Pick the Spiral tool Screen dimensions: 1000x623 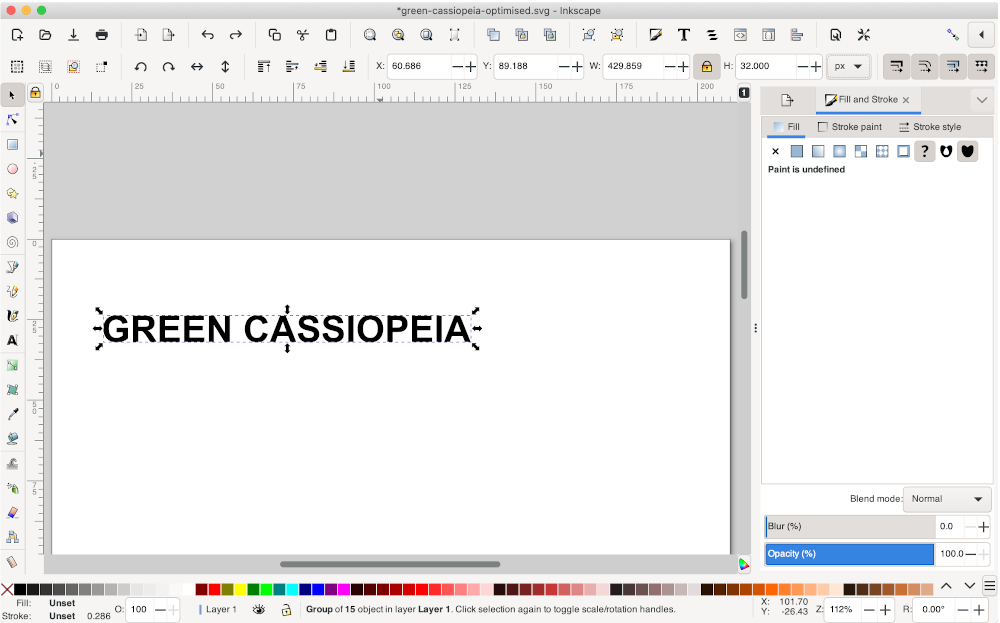click(13, 241)
